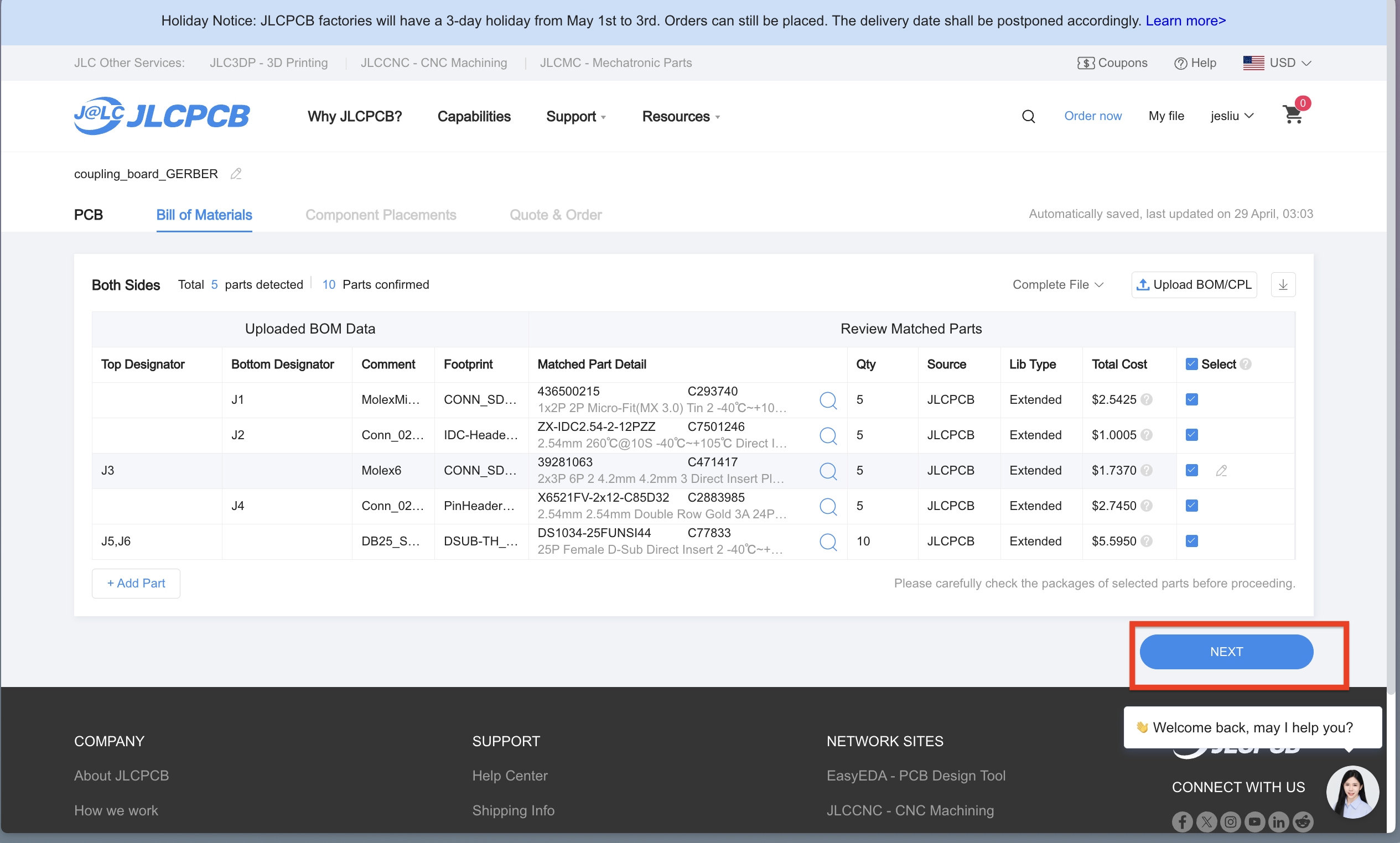
Task: Open JLCCNC - CNC Machining top bar link
Action: (434, 63)
